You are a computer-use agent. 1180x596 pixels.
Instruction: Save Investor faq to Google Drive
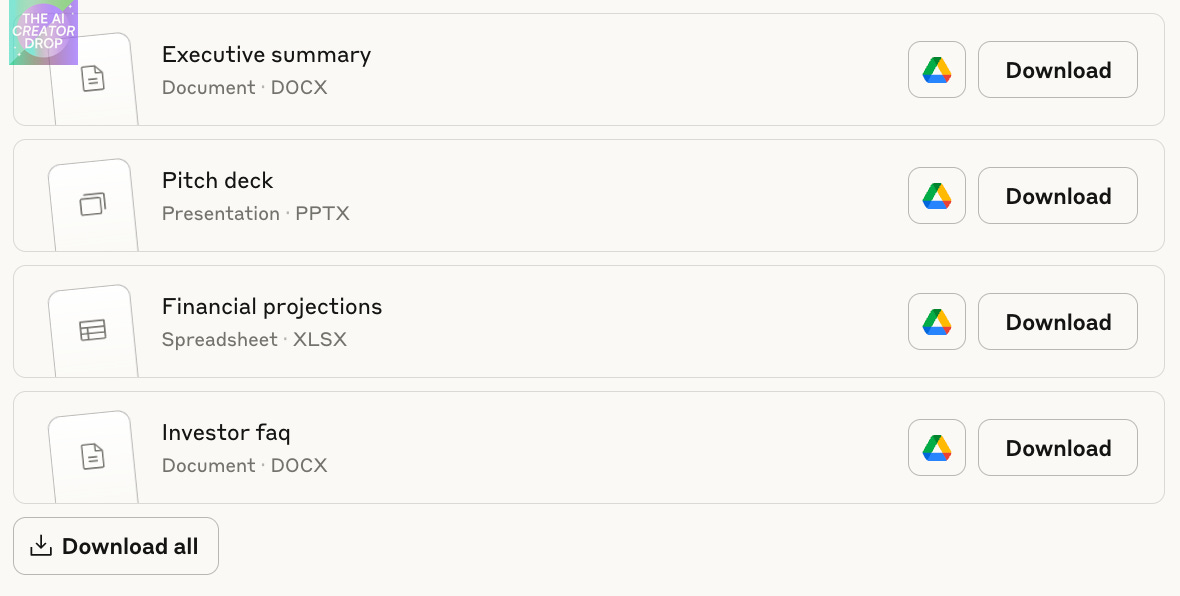click(x=936, y=447)
